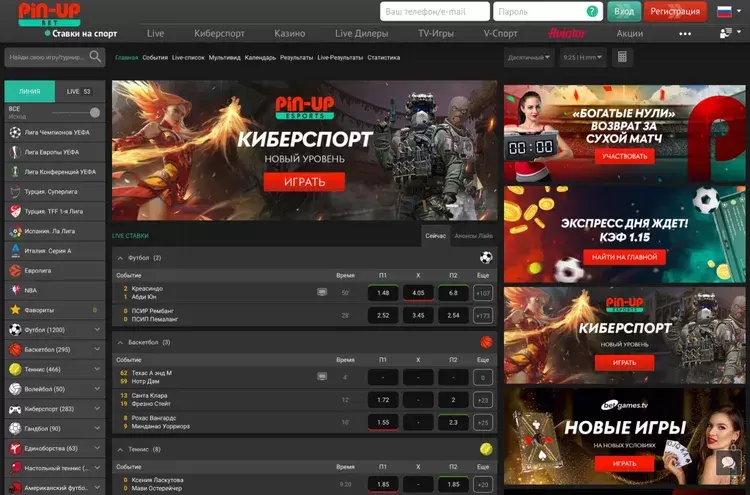This screenshot has width=750, height=495.
Task: Open the Результаты link
Action: pos(297,57)
